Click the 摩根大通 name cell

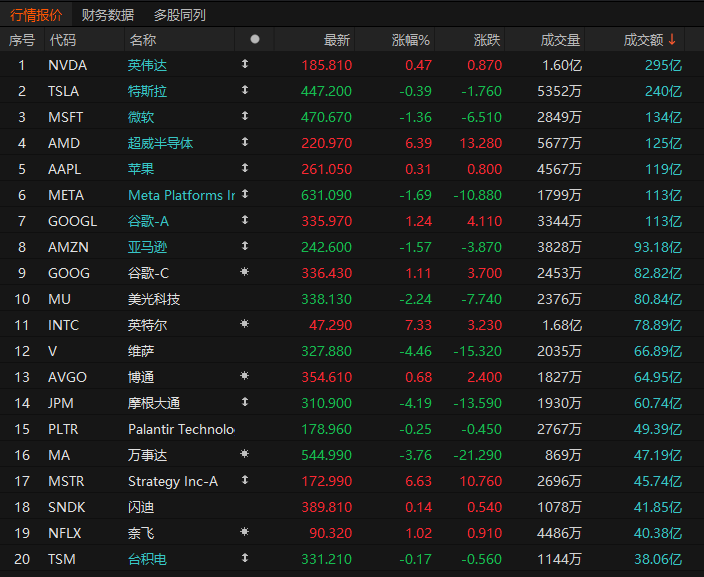point(154,404)
